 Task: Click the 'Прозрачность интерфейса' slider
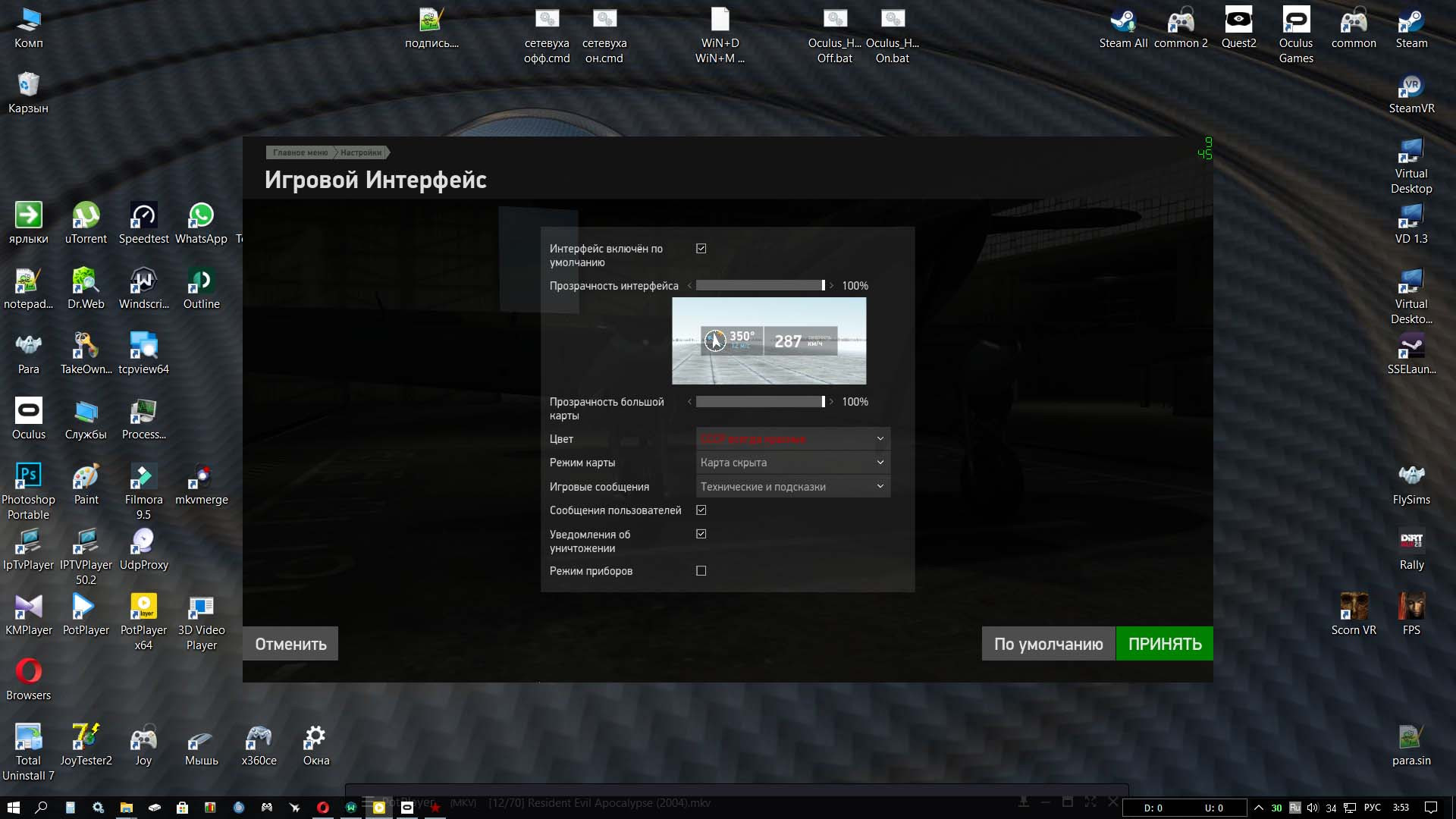point(760,286)
